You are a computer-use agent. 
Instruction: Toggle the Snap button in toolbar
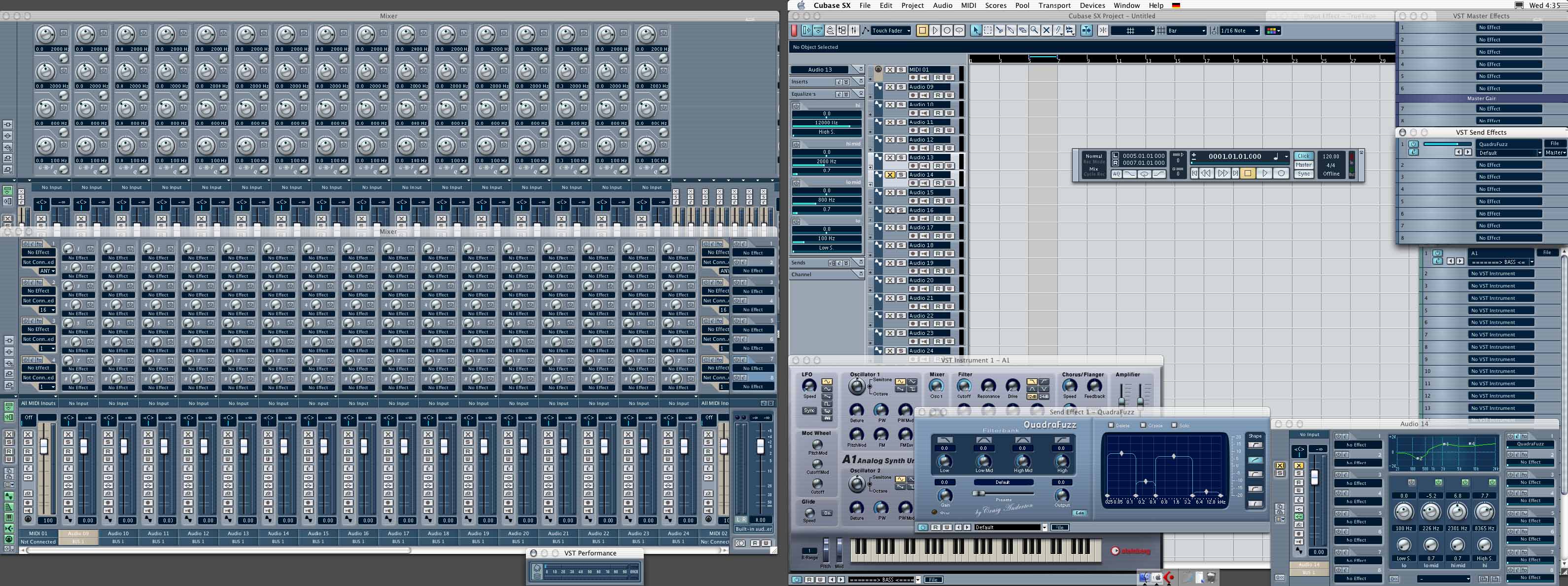(1103, 31)
